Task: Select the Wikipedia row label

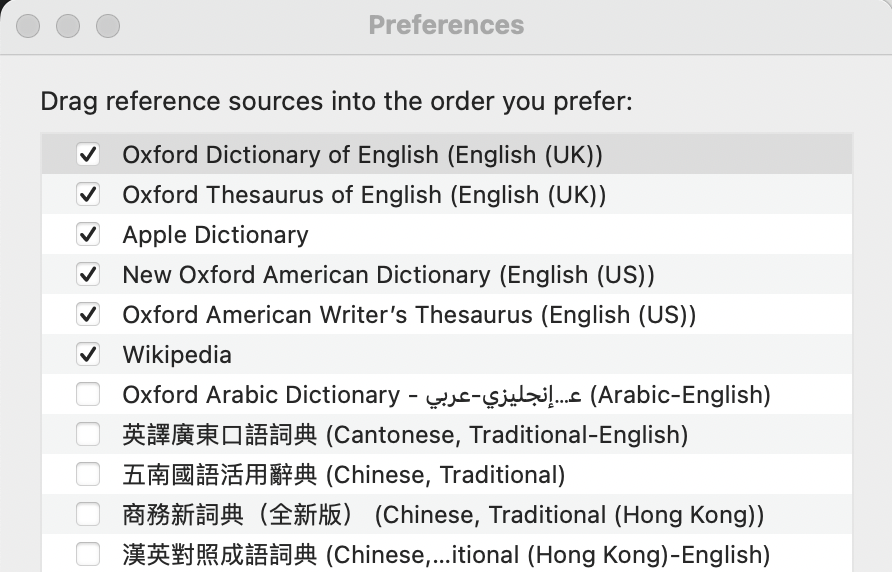Action: 177,355
